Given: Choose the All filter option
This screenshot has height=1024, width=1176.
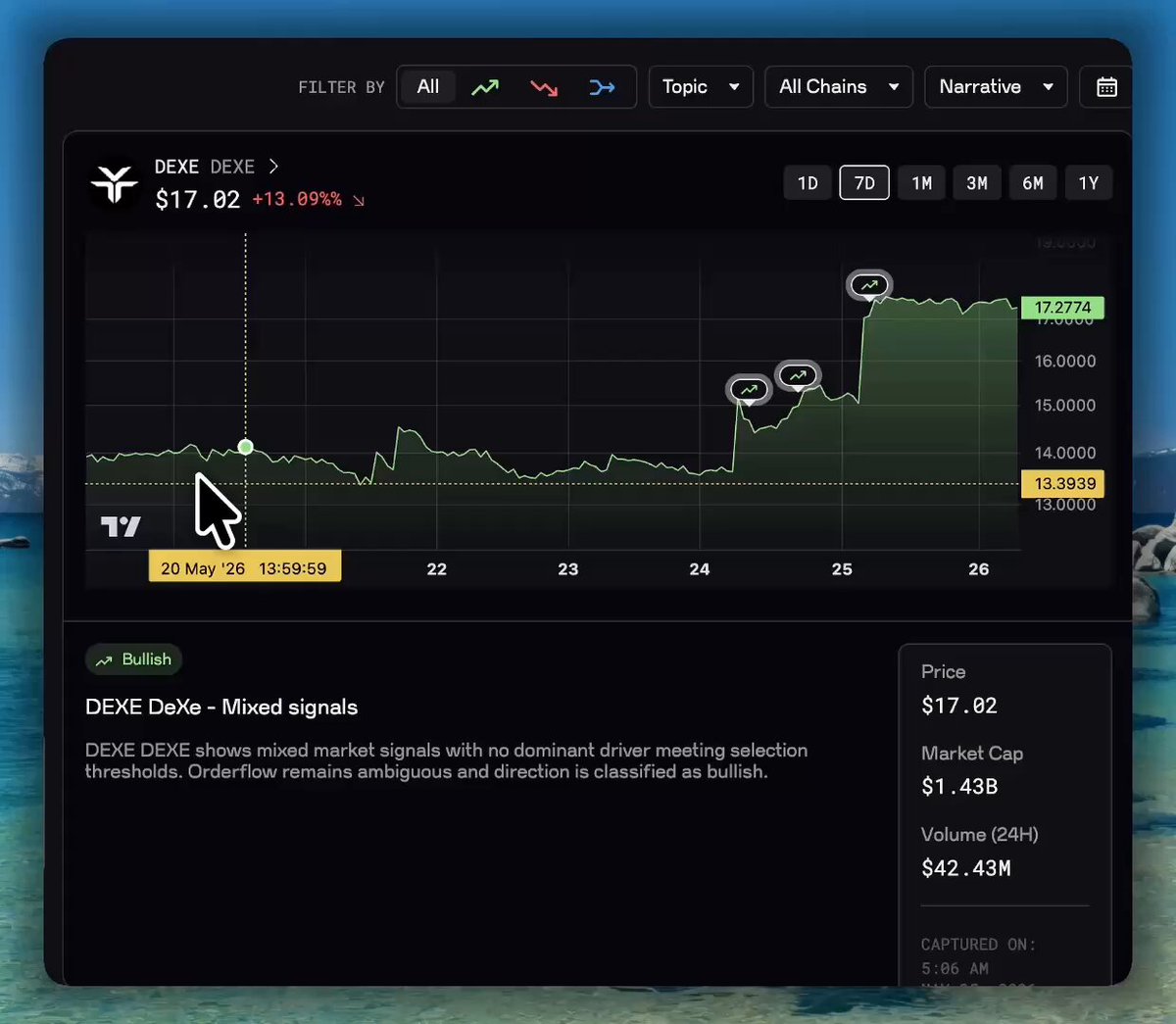Looking at the screenshot, I should pyautogui.click(x=427, y=87).
